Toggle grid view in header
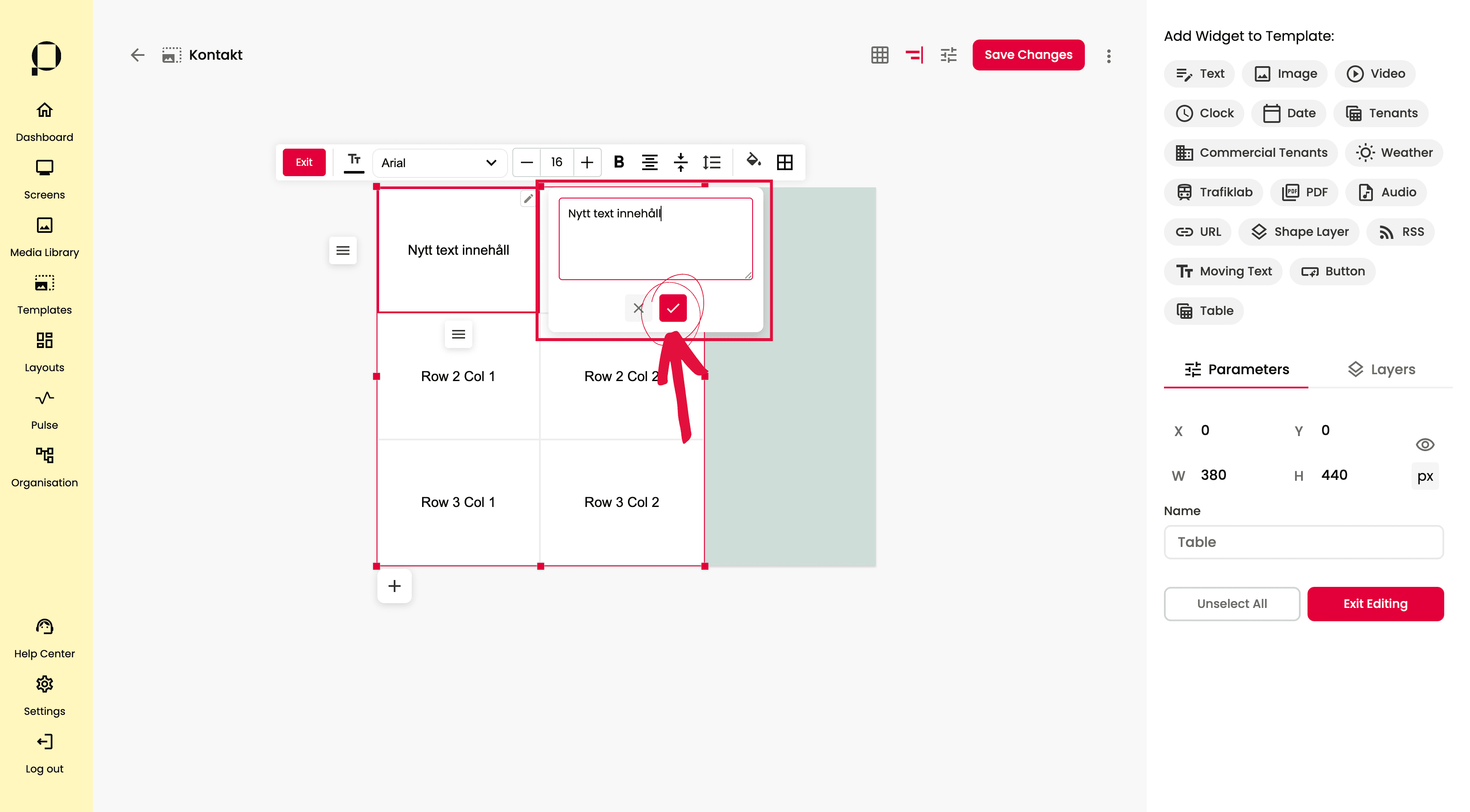1470x812 pixels. pyautogui.click(x=879, y=55)
